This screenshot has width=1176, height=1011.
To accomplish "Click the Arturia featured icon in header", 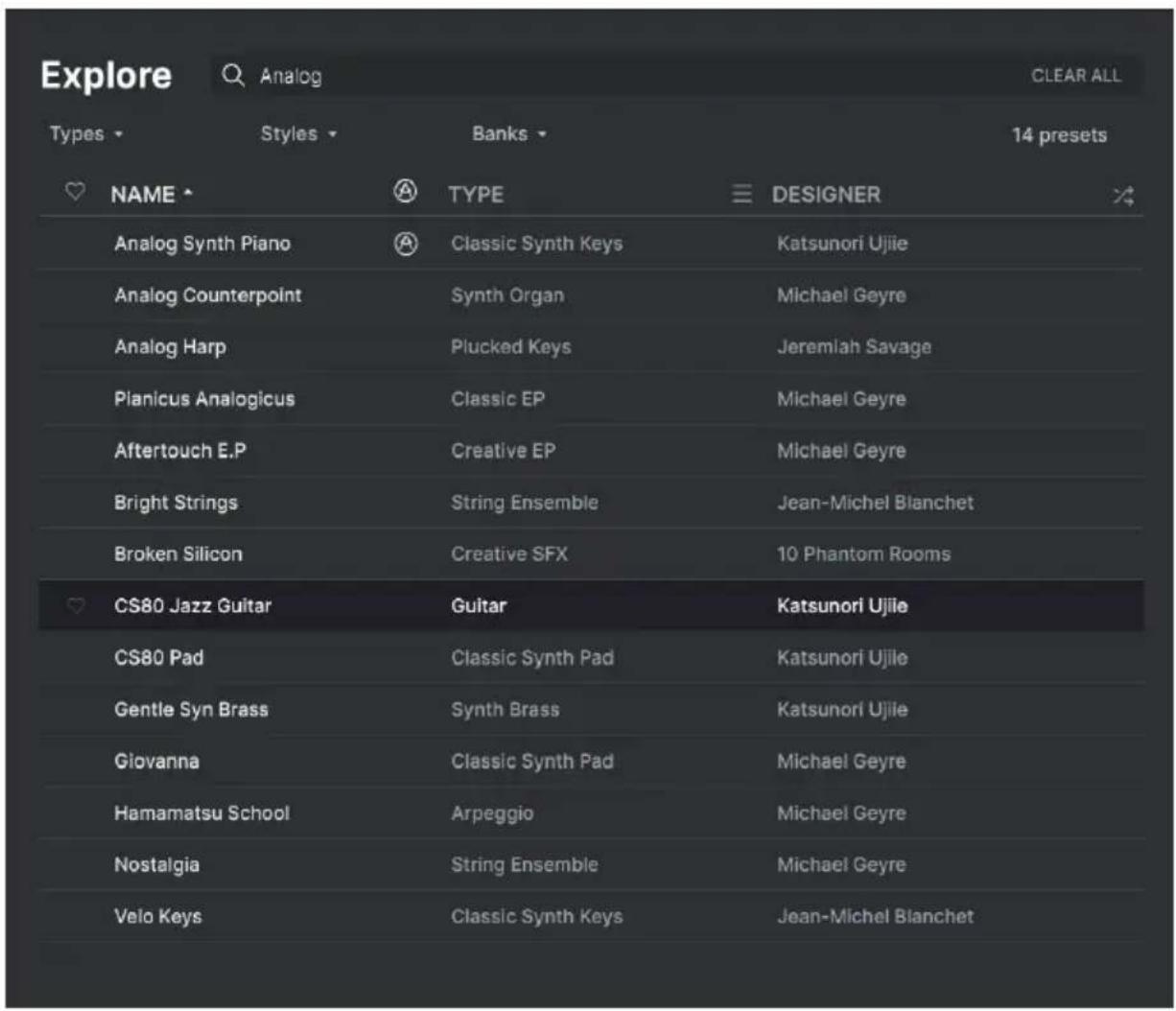I will (x=406, y=192).
